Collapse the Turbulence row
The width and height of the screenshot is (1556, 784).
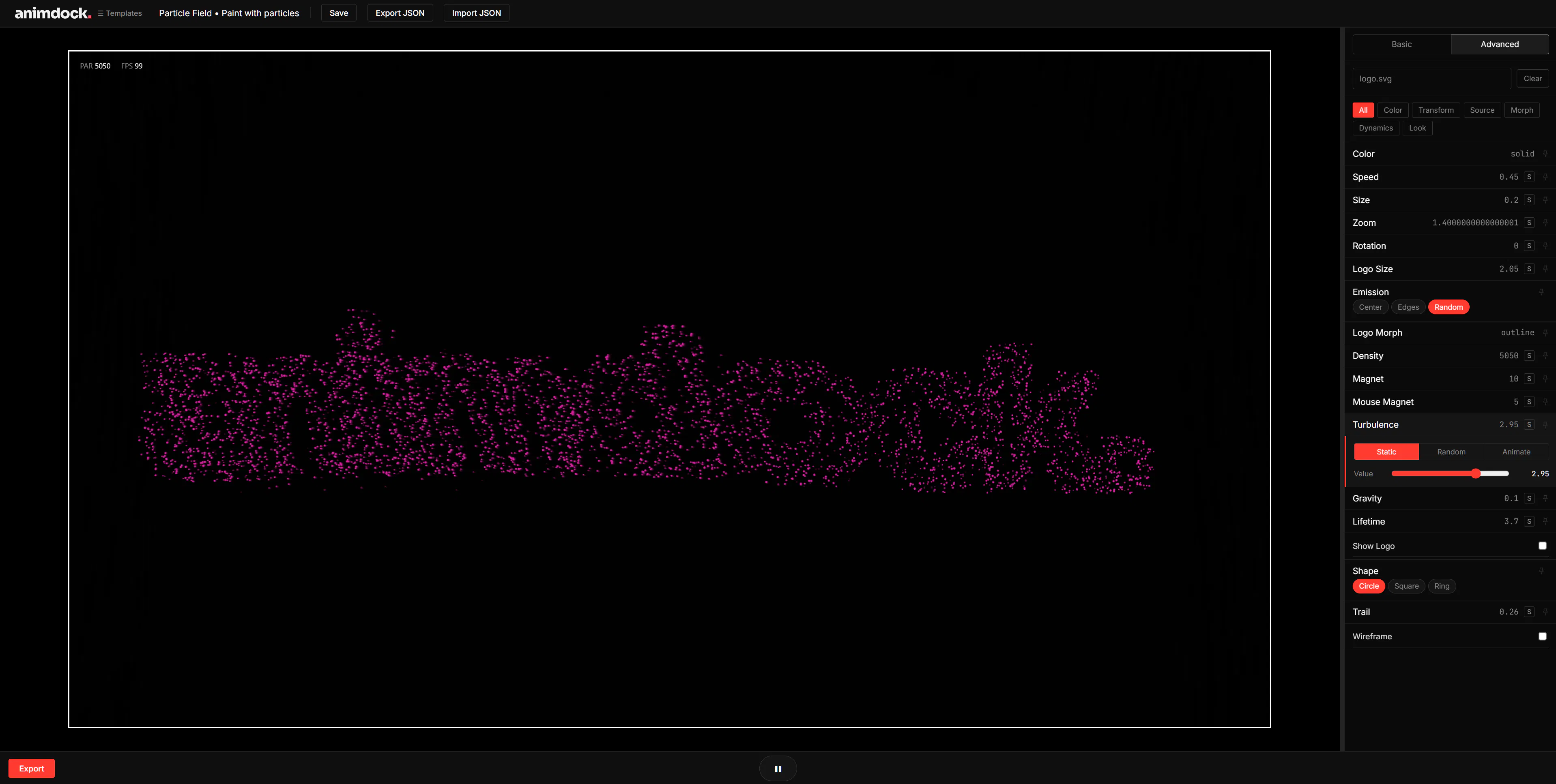pyautogui.click(x=1450, y=425)
